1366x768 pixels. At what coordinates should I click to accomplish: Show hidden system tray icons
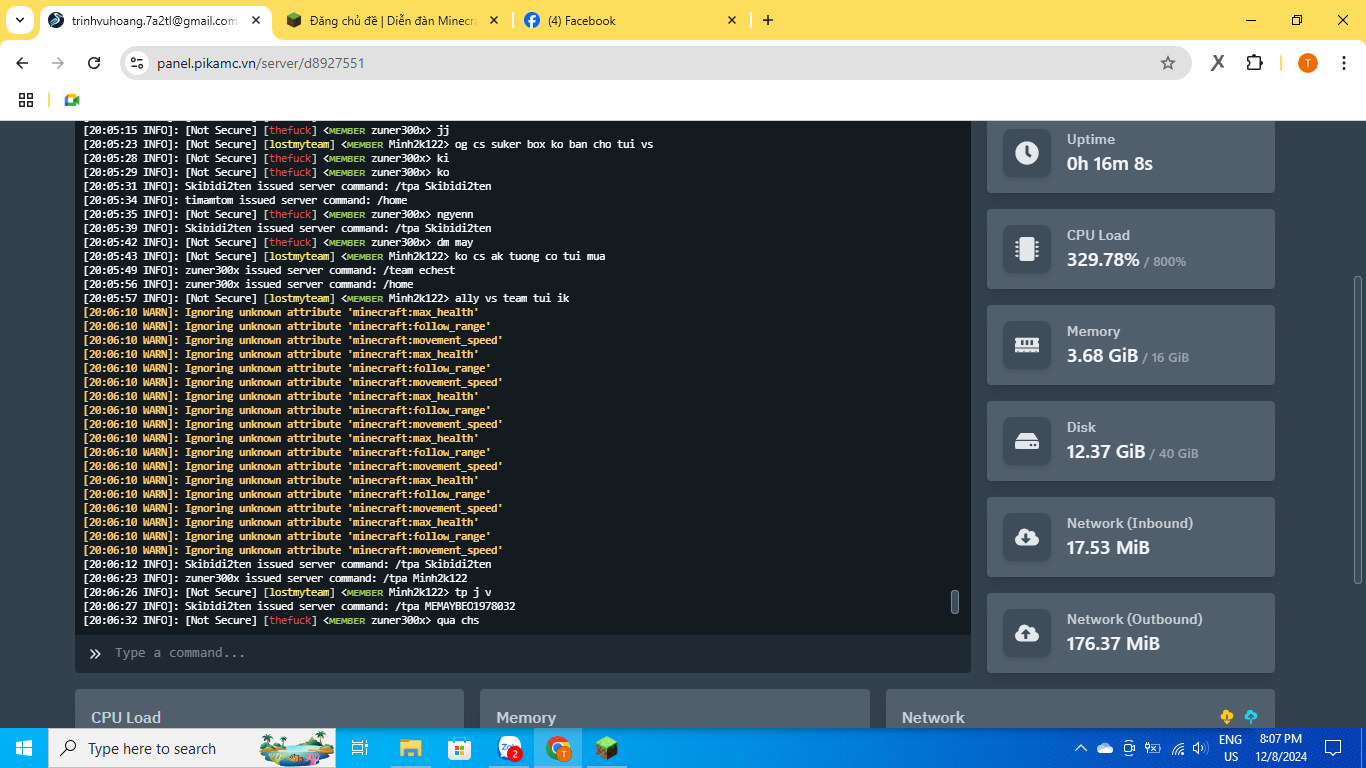click(x=1080, y=748)
